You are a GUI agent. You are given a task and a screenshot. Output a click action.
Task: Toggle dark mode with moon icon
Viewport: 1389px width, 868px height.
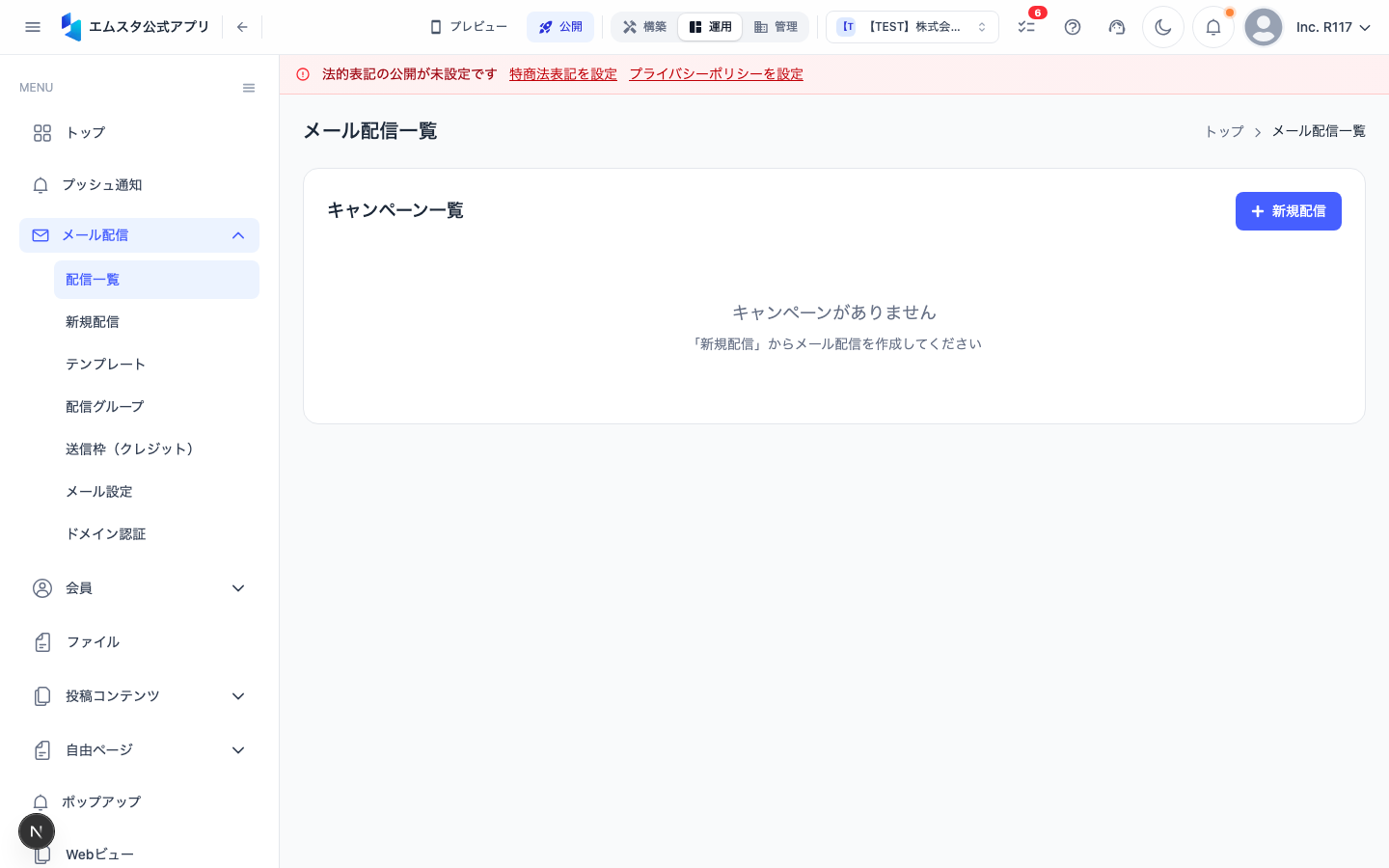pos(1163,27)
